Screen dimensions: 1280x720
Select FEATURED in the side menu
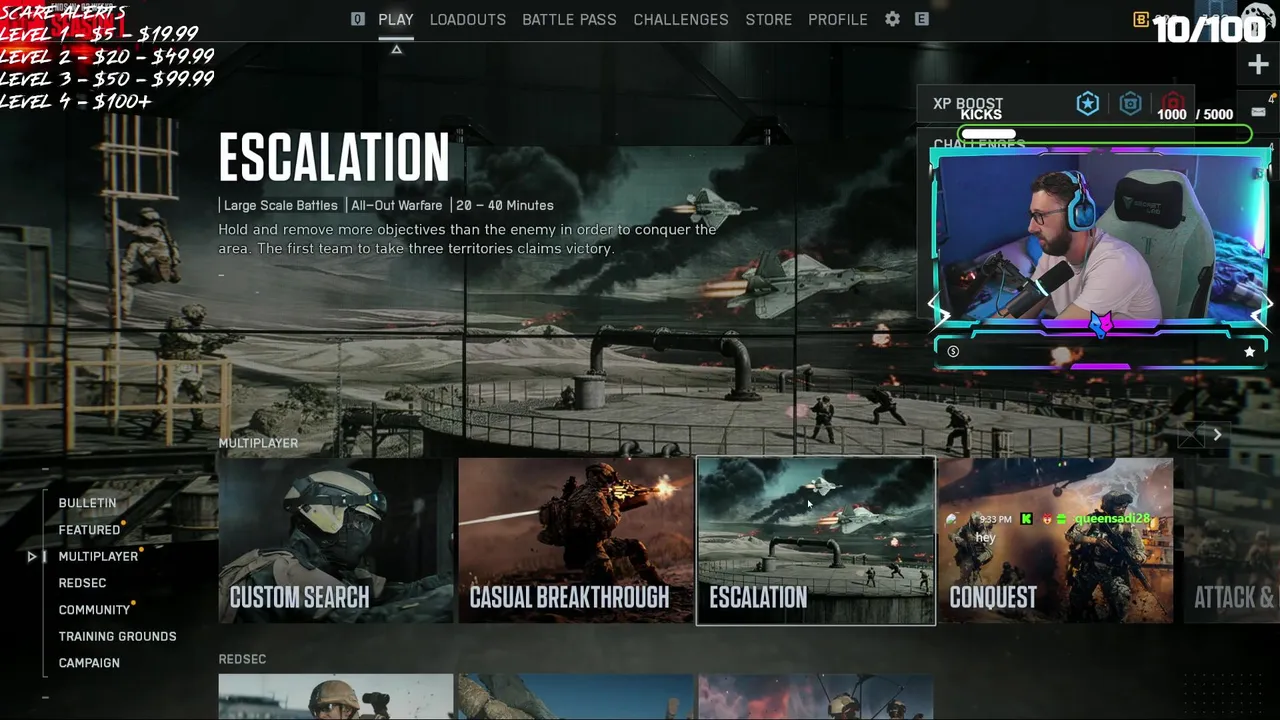click(89, 530)
